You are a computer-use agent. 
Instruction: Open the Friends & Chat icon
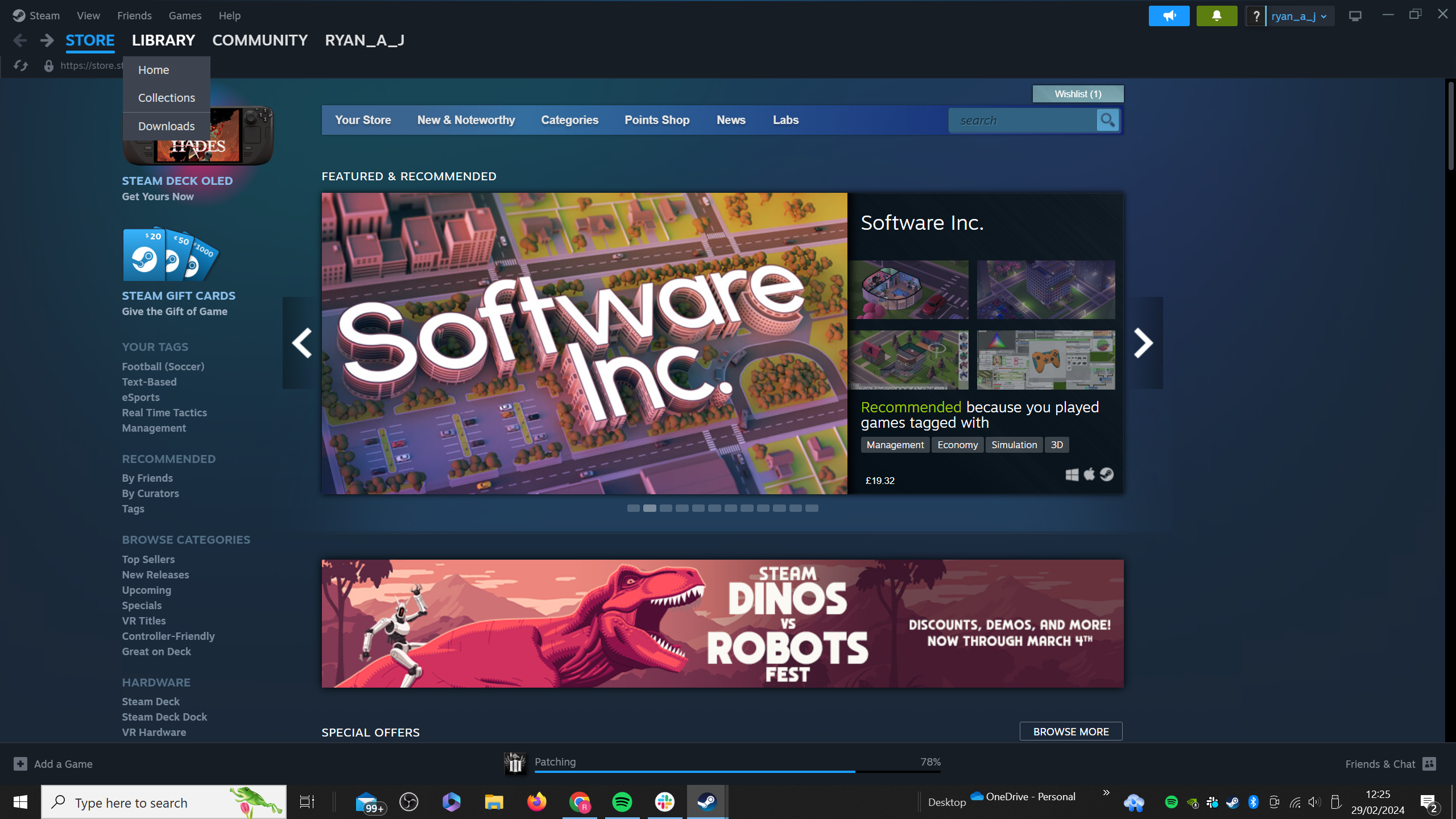(1429, 764)
